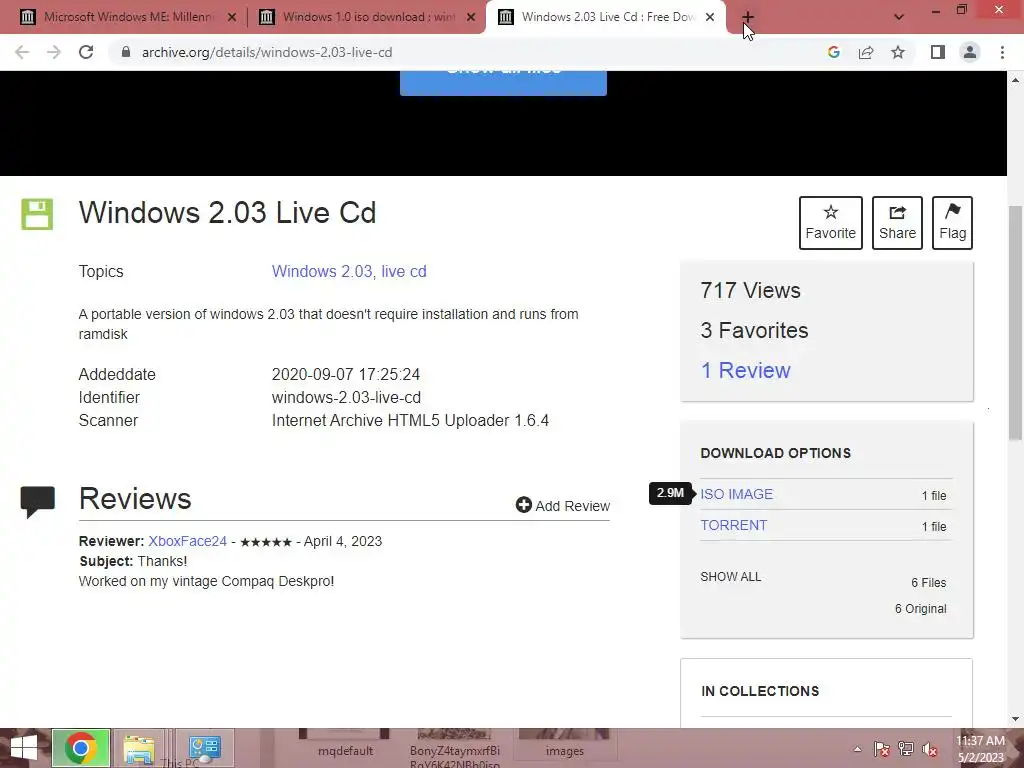
Task: Open the Windows 2.03 topic link
Action: 323,272
